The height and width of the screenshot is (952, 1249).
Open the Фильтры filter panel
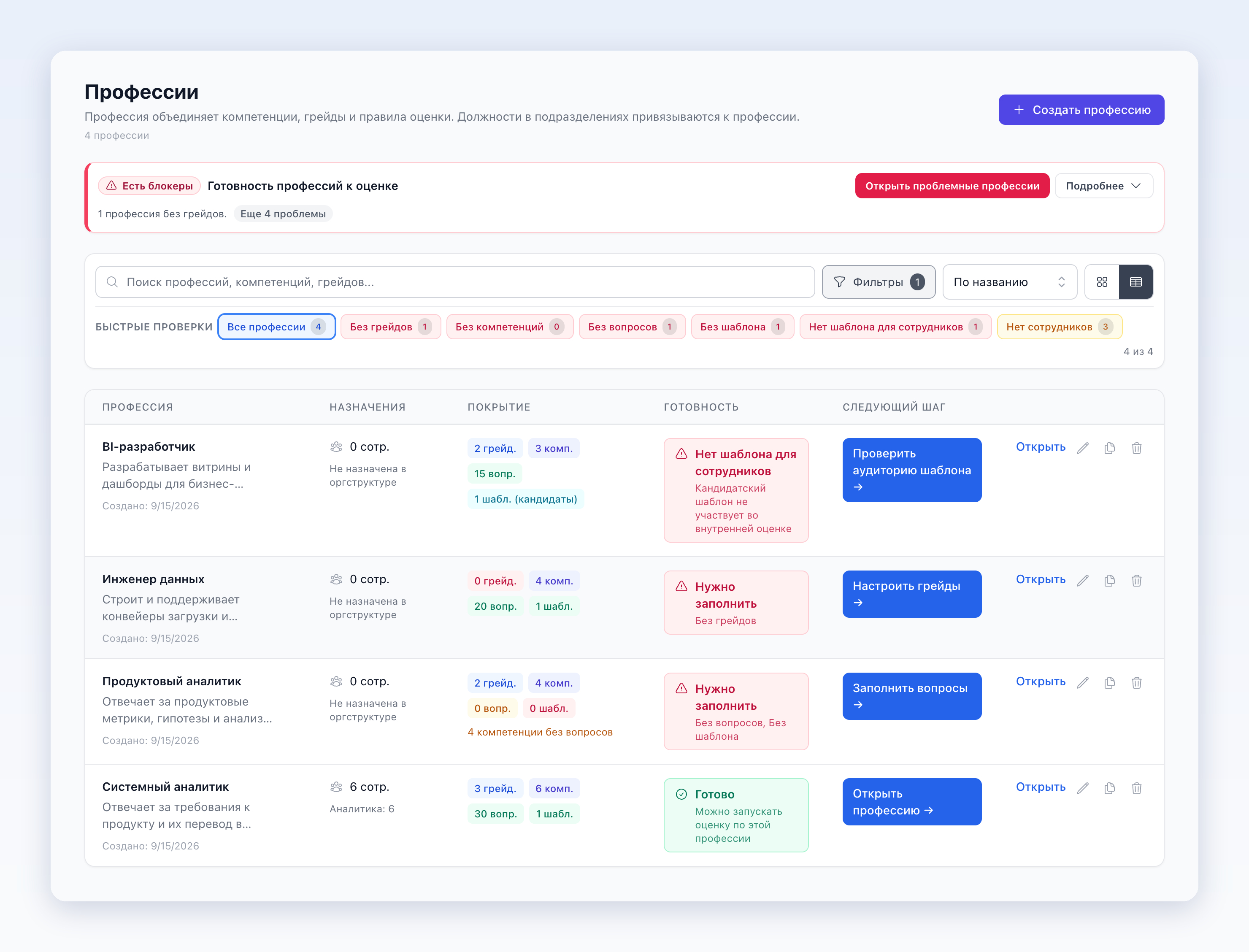pyautogui.click(x=879, y=281)
